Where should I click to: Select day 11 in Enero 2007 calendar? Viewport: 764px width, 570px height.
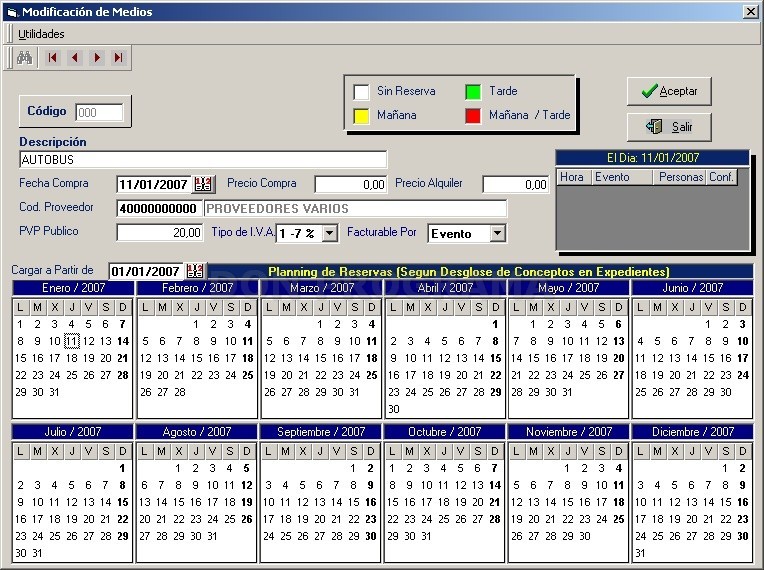72,341
